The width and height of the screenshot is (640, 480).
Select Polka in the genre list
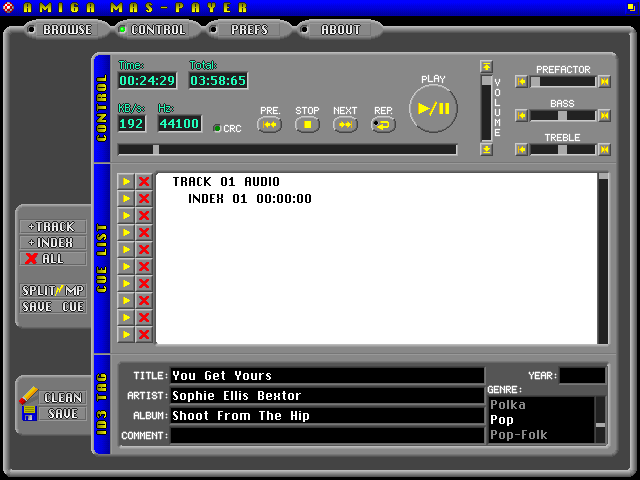pyautogui.click(x=540, y=405)
